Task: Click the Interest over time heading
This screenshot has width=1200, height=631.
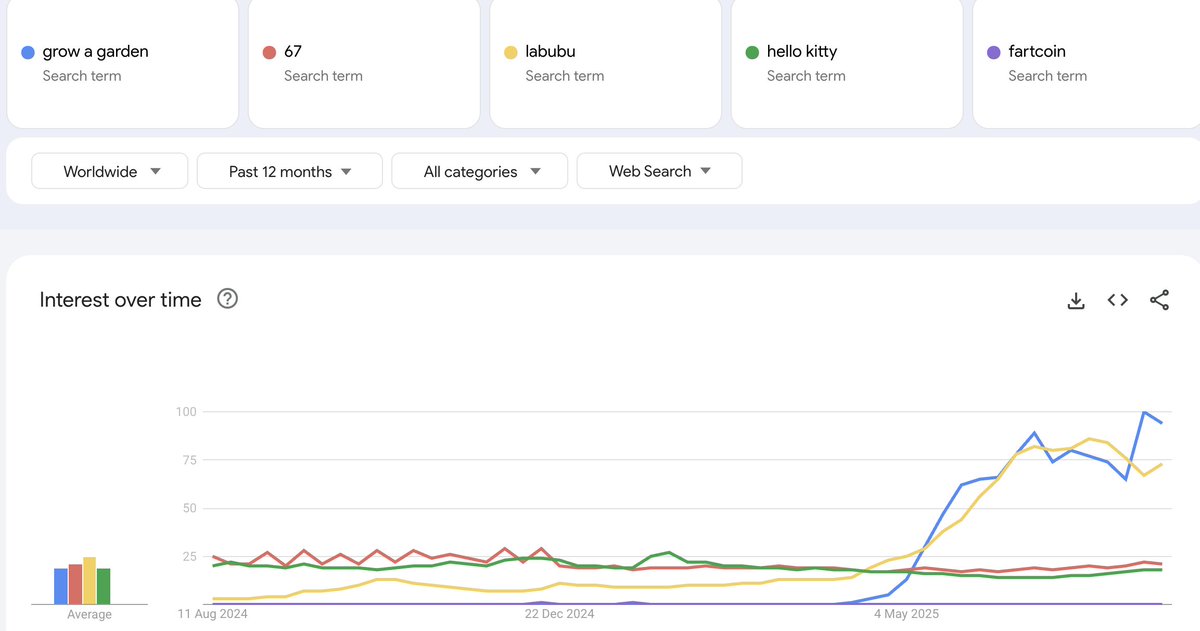Action: [x=120, y=299]
